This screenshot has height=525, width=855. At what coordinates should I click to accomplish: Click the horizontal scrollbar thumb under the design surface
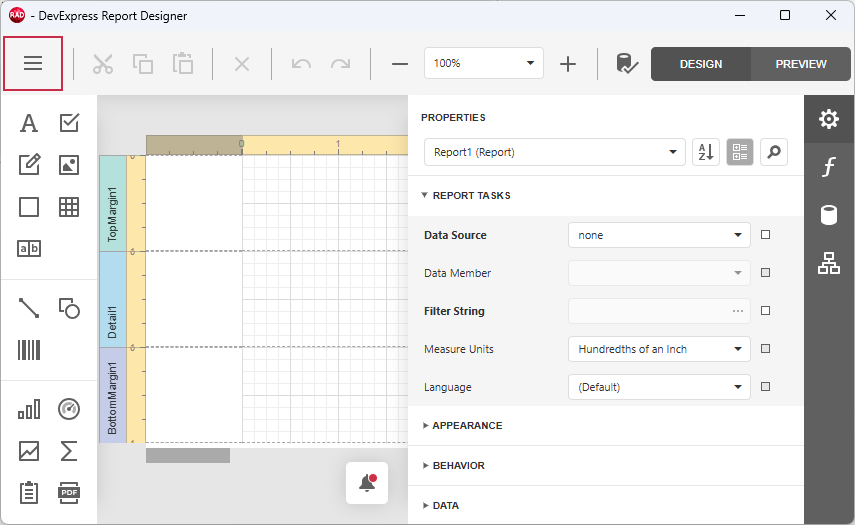click(188, 456)
